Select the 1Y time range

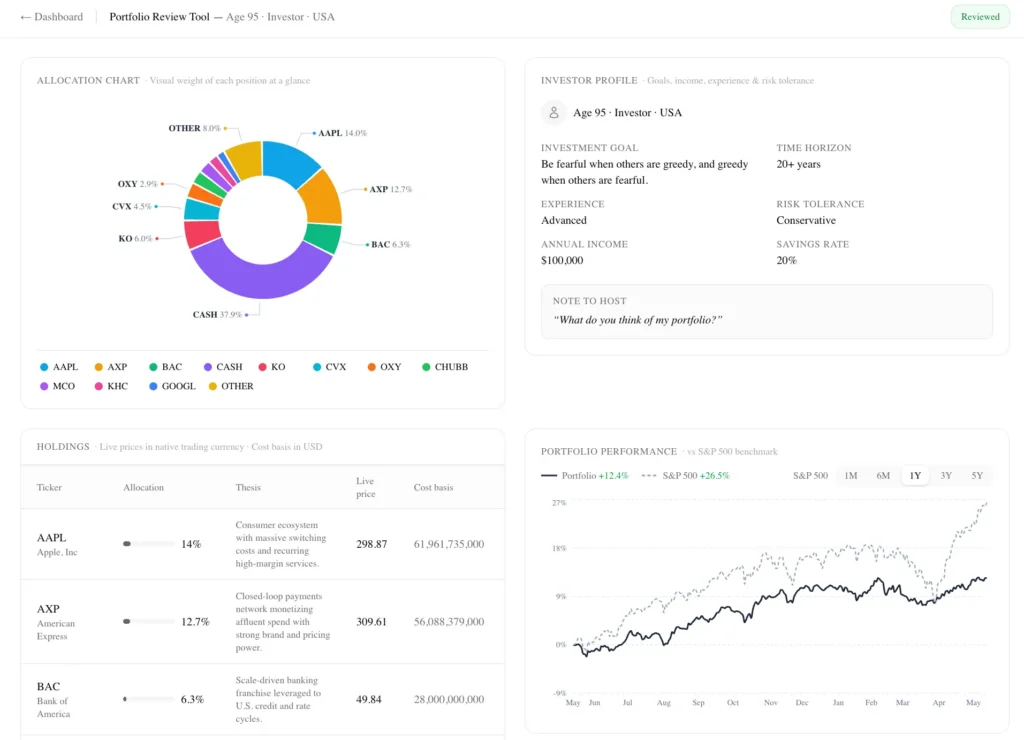pos(915,475)
